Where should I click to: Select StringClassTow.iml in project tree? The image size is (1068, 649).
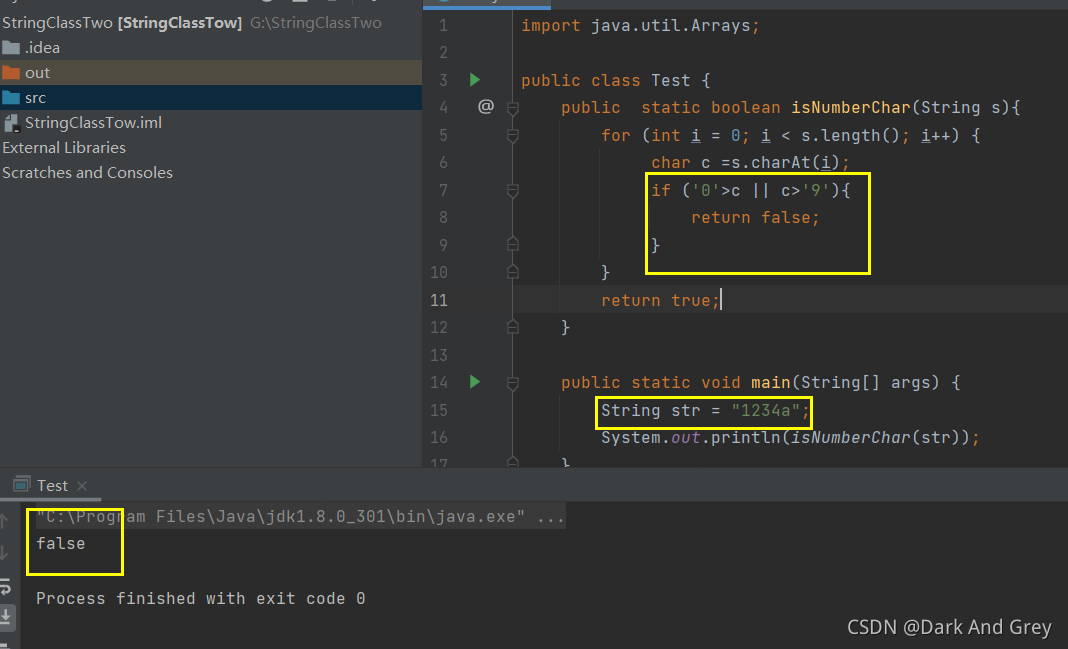(211, 123)
